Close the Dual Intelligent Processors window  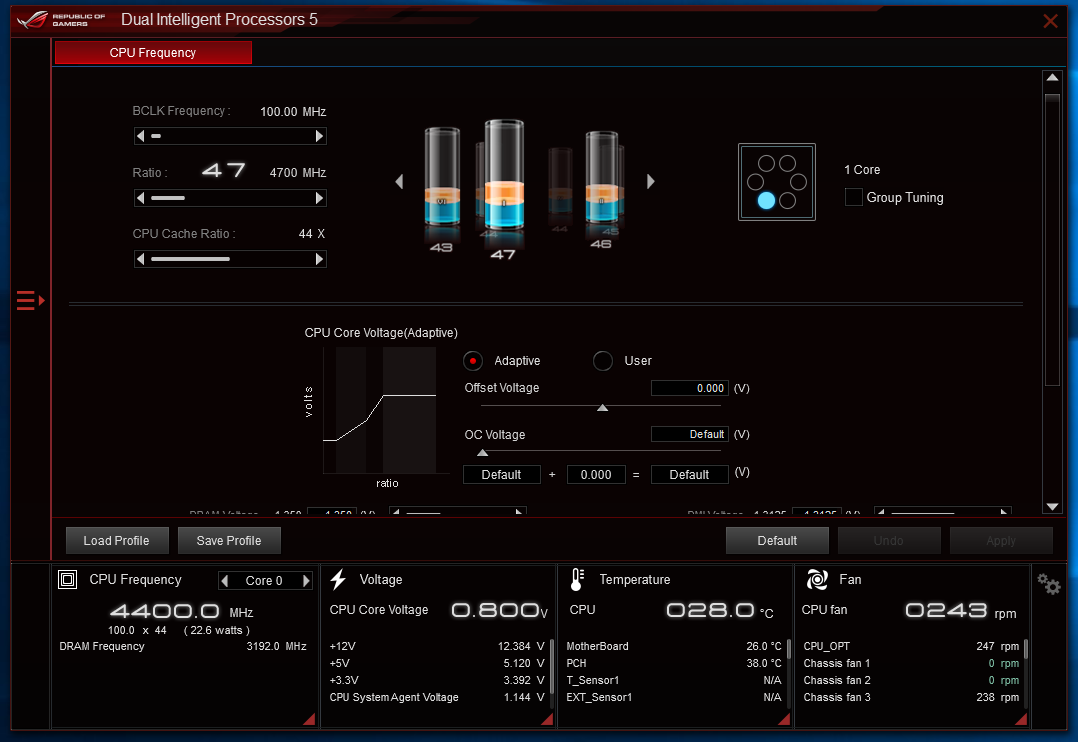pos(1050,21)
